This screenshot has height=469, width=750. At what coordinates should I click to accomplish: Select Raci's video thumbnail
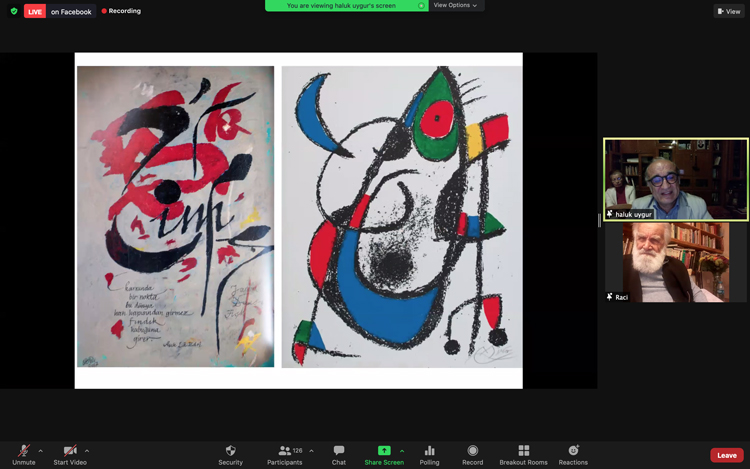pos(676,262)
